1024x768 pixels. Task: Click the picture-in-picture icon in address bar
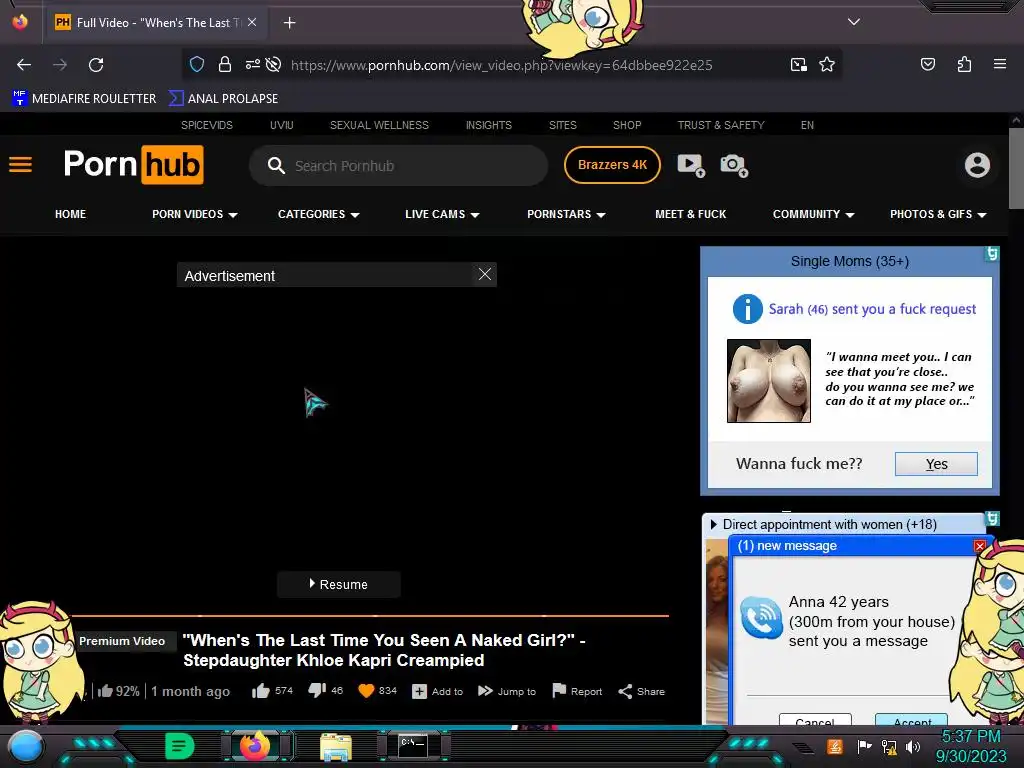799,64
